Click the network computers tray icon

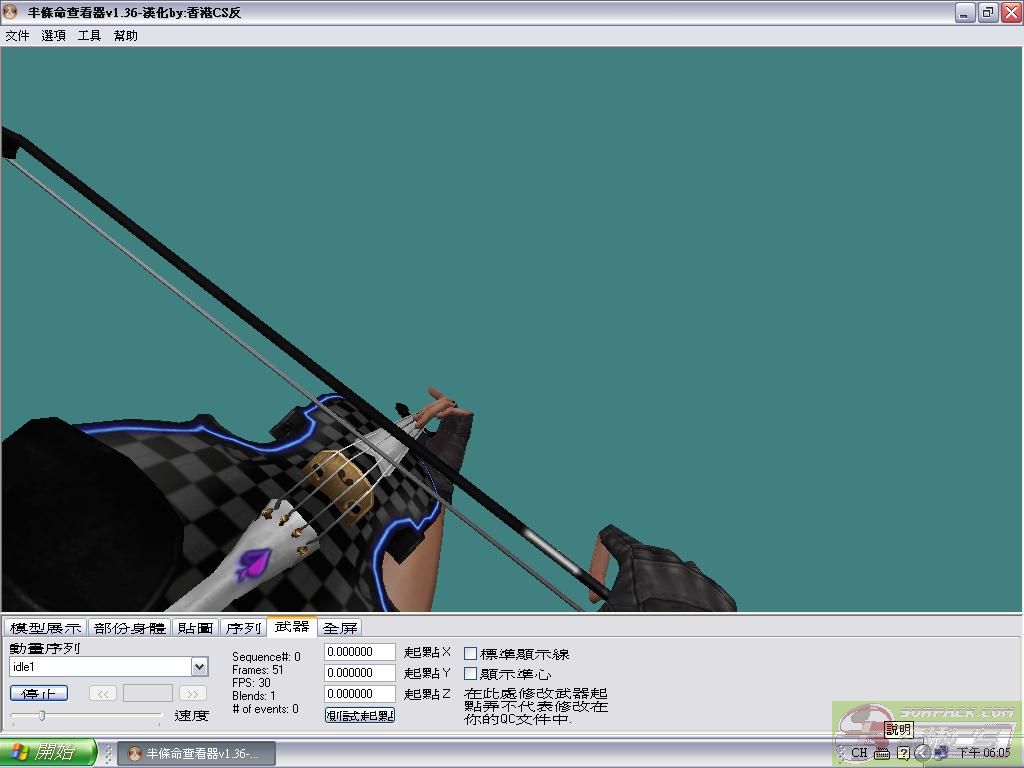point(942,753)
